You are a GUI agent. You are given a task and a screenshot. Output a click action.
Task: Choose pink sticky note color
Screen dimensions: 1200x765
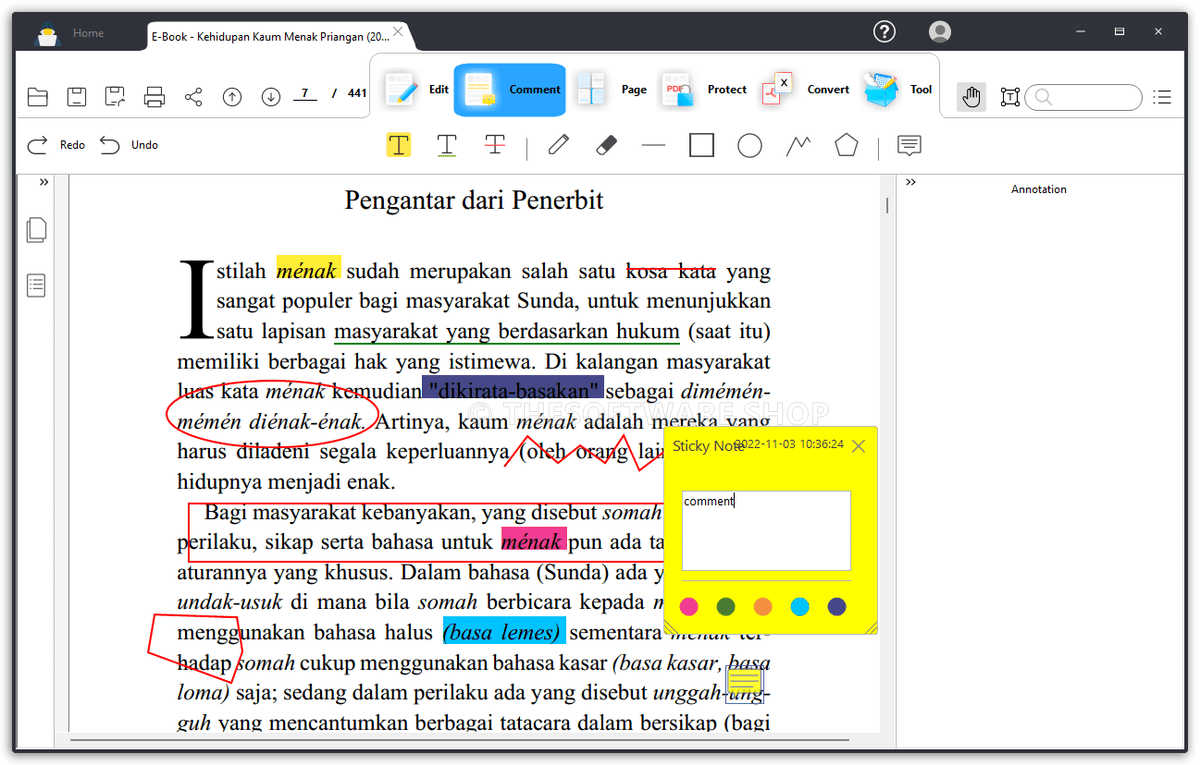pos(688,606)
